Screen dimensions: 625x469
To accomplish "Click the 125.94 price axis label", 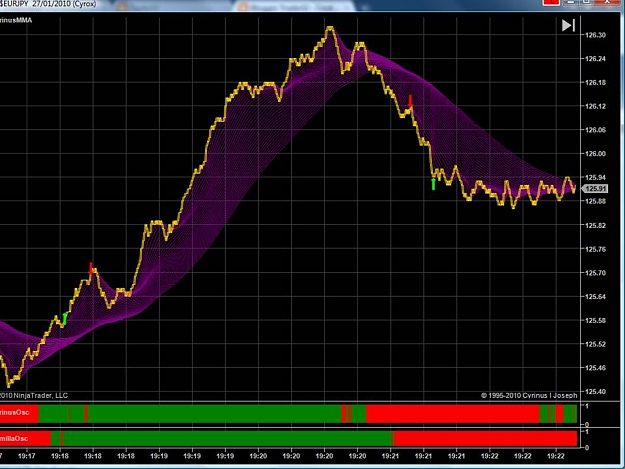I will click(595, 177).
